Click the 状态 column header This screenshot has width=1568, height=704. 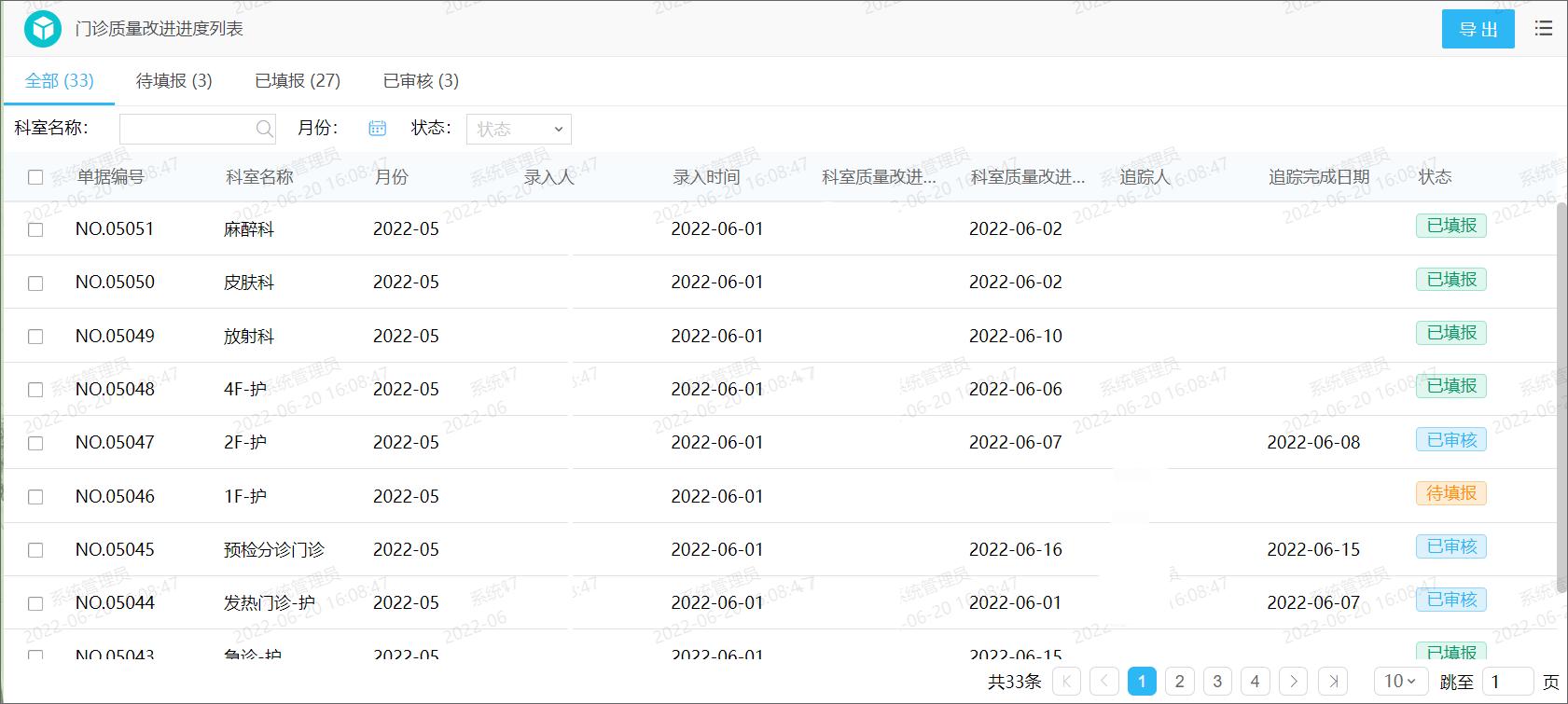(x=1435, y=177)
